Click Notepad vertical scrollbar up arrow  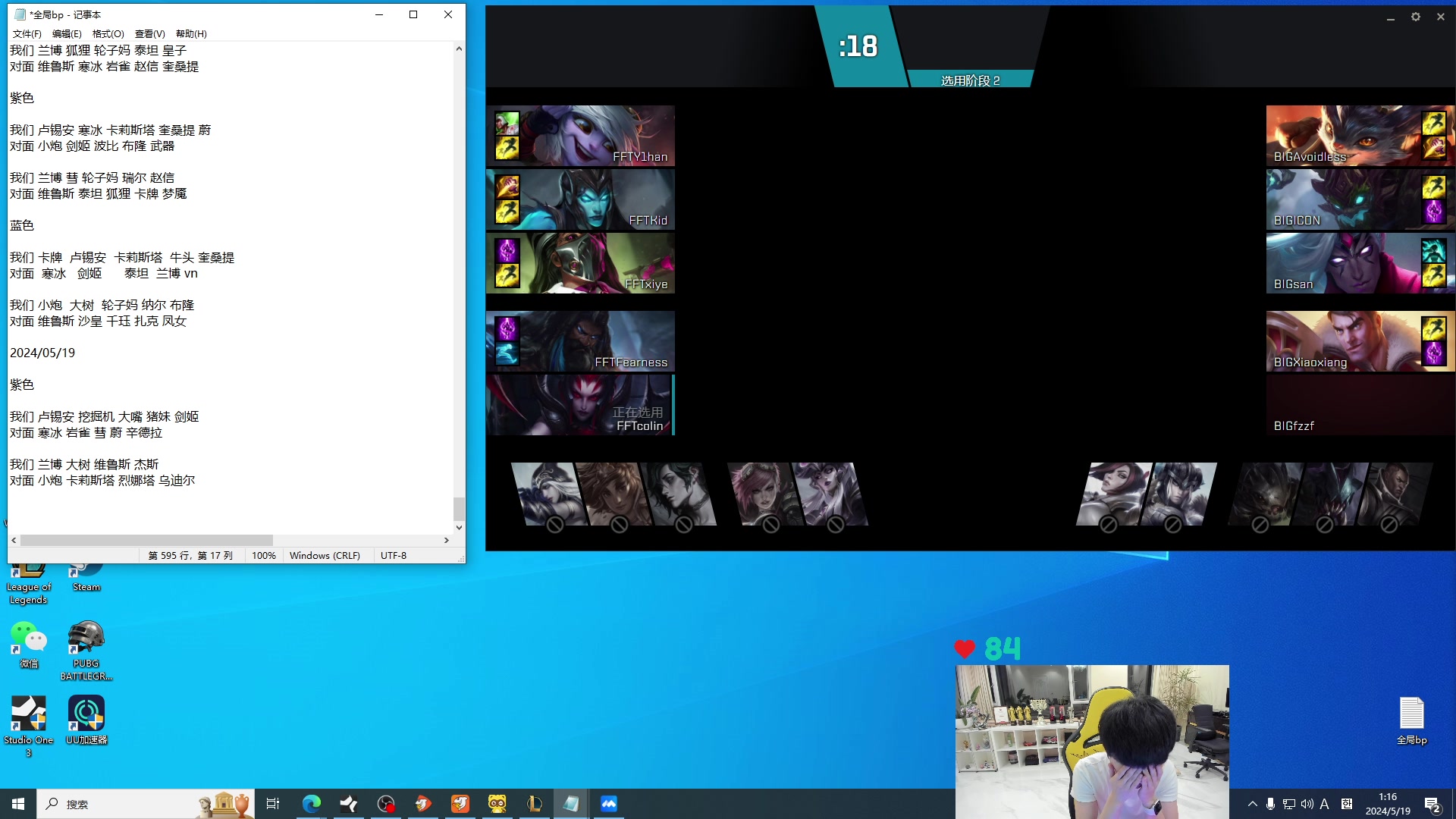pos(459,49)
